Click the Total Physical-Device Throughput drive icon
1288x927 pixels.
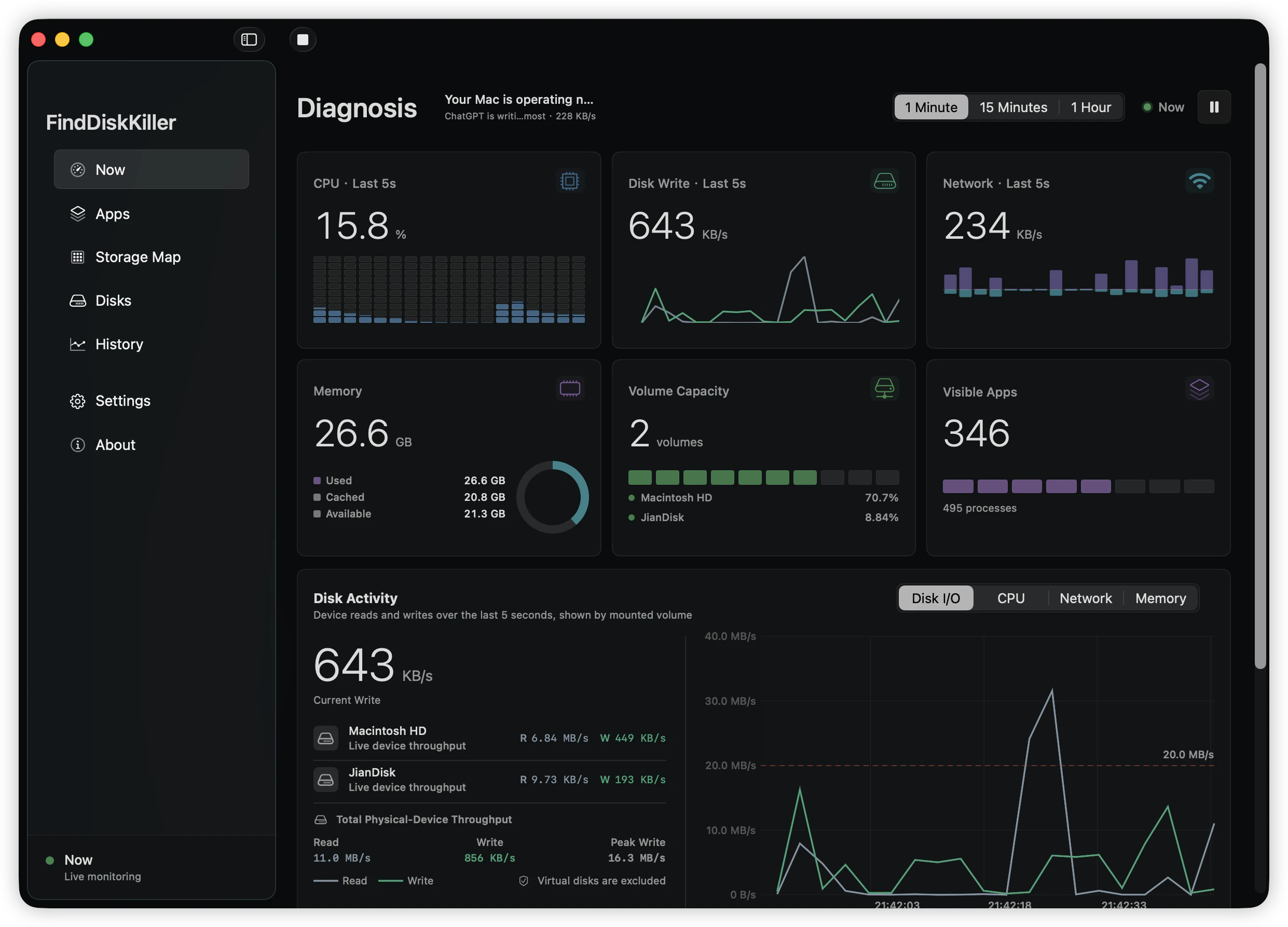321,820
